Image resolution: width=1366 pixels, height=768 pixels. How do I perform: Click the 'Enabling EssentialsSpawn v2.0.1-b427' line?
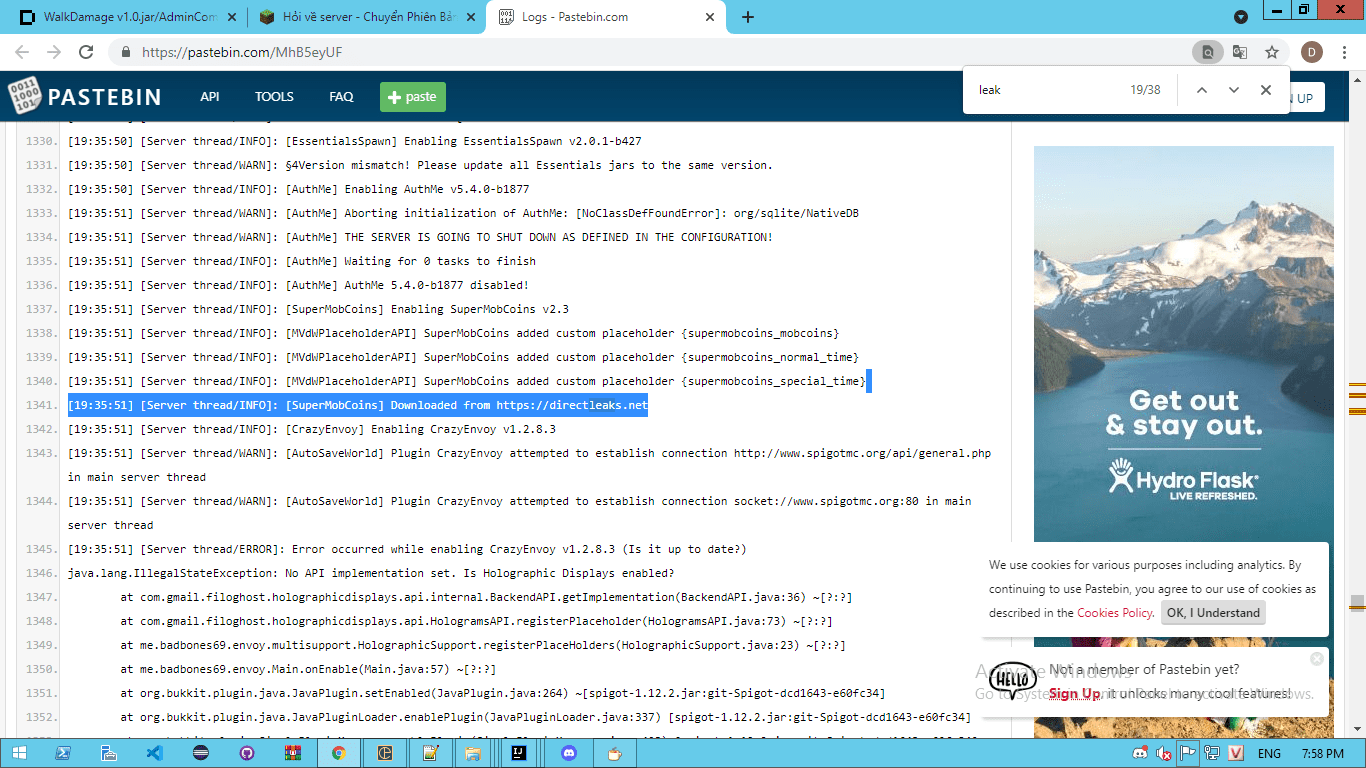355,141
